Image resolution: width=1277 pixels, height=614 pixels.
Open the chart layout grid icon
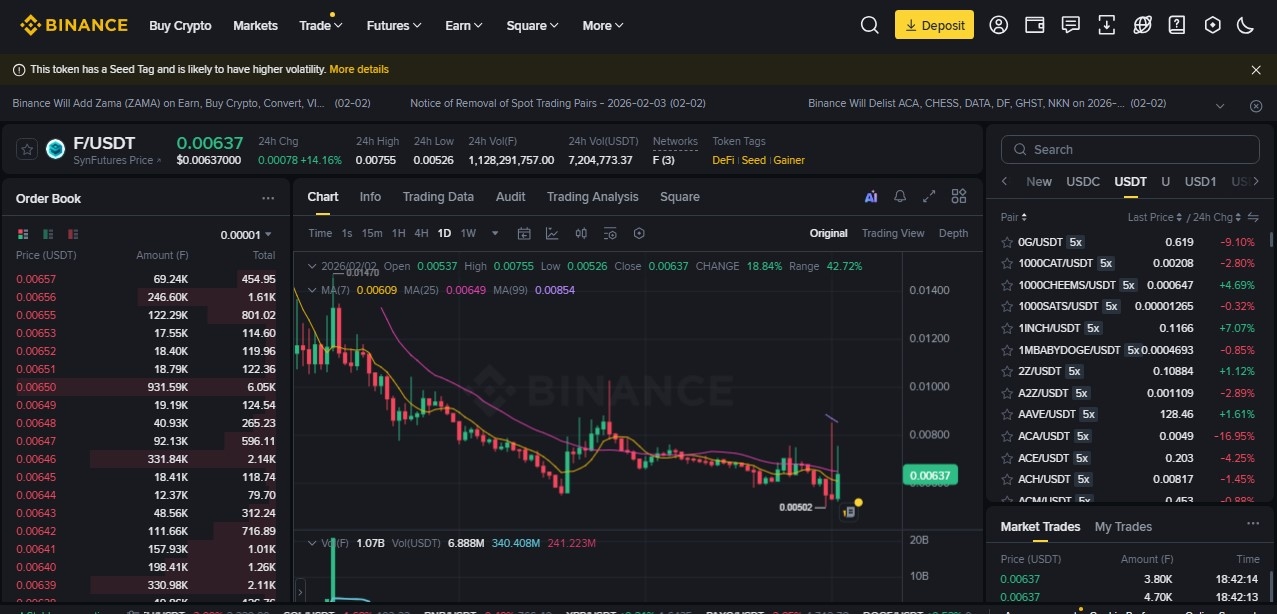(x=958, y=196)
